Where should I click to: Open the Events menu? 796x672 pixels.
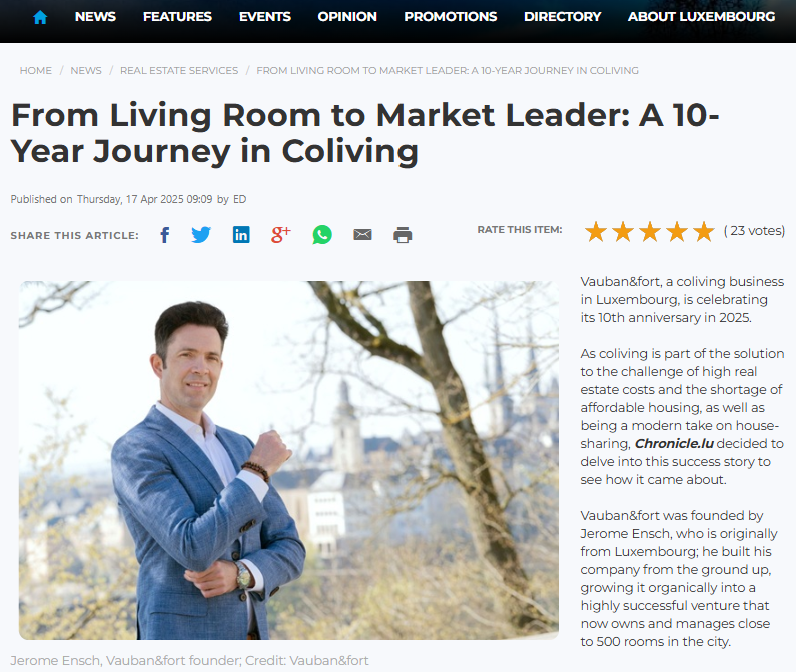[264, 17]
